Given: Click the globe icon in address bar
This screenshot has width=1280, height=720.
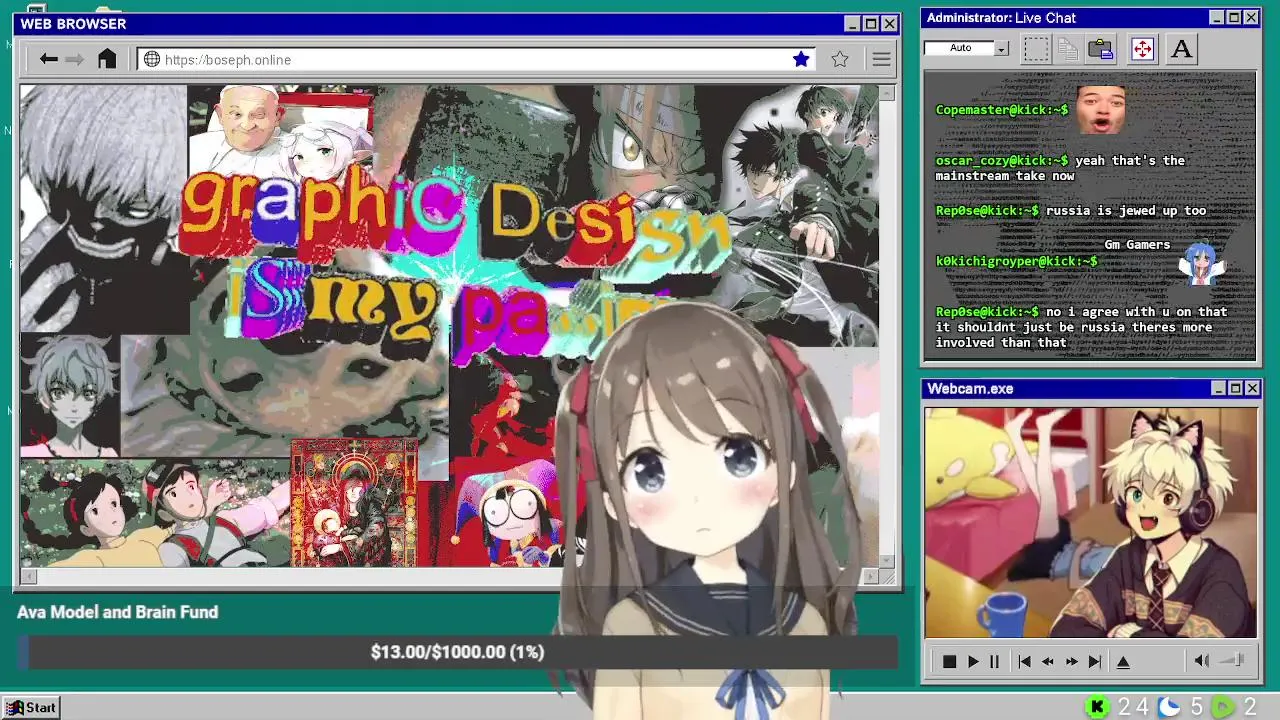Looking at the screenshot, I should click(152, 59).
